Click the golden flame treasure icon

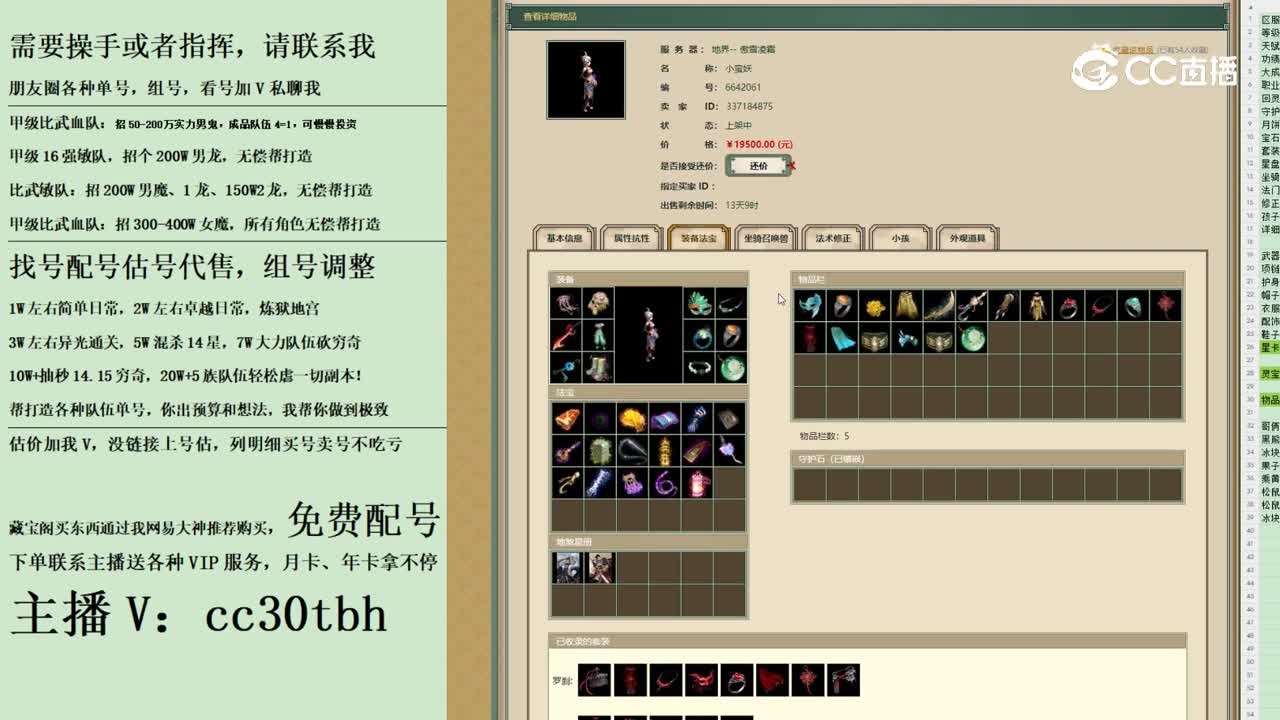(x=632, y=419)
